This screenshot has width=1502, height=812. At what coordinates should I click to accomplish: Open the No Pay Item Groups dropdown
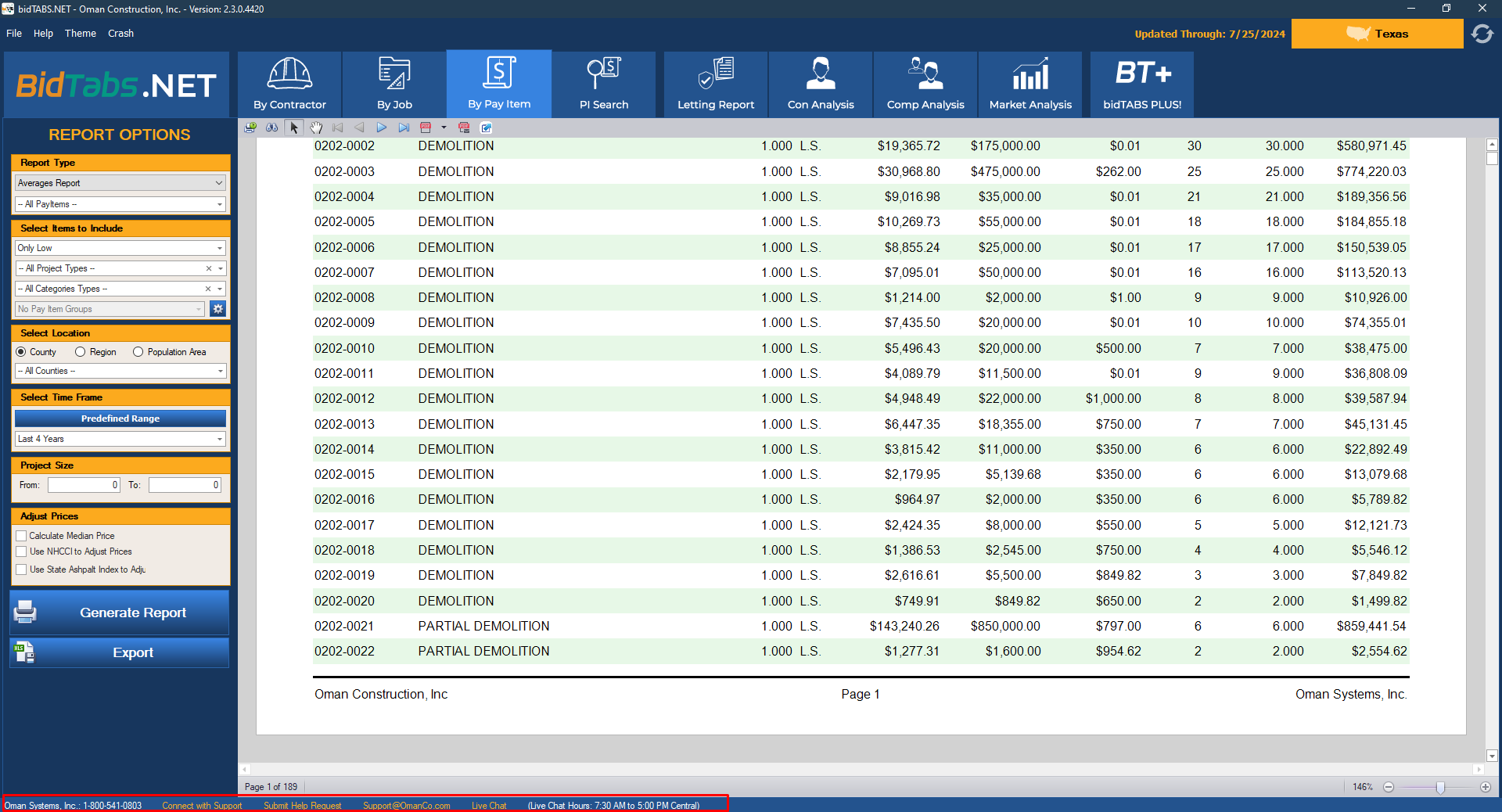tap(110, 309)
